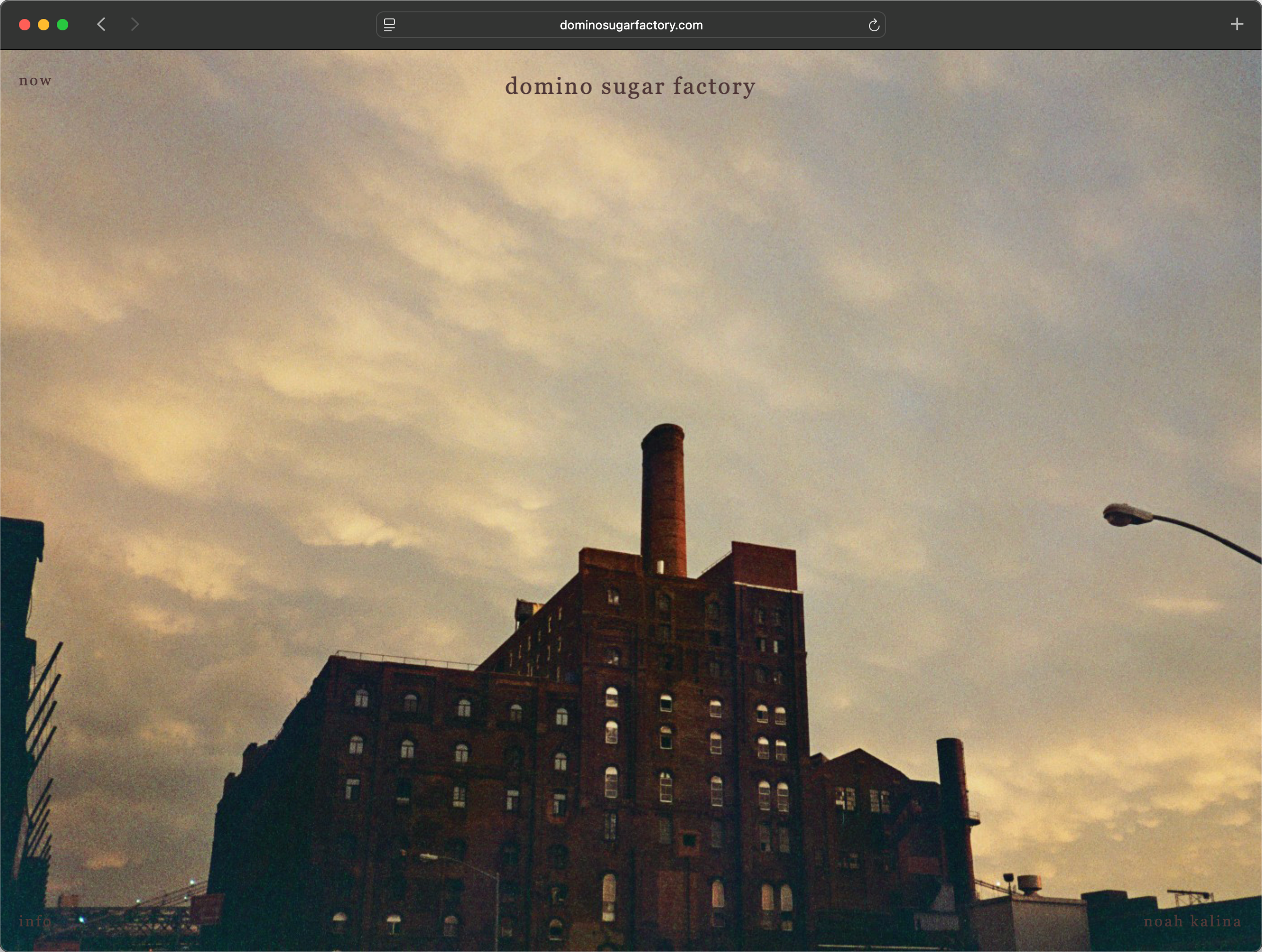This screenshot has width=1262, height=952.
Task: Minimize window using the yellow button
Action: coord(43,25)
